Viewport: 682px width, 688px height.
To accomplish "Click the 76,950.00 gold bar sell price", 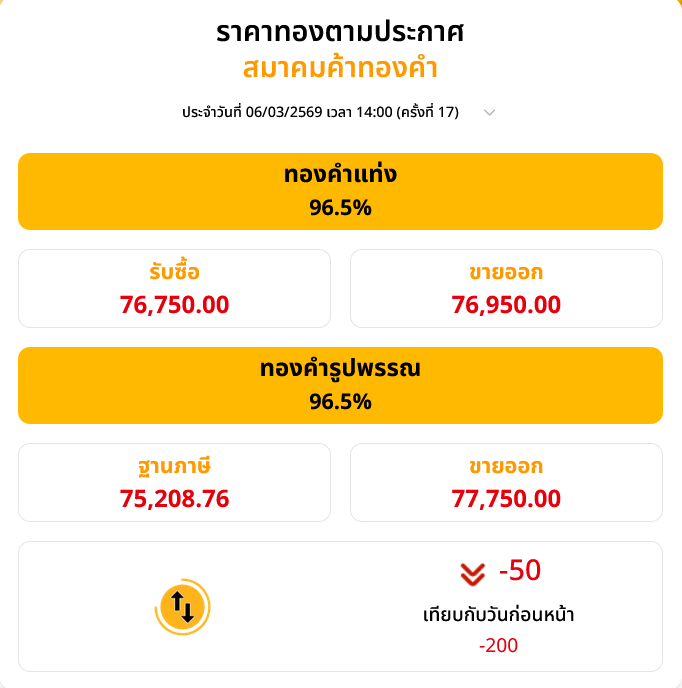I will pos(506,304).
